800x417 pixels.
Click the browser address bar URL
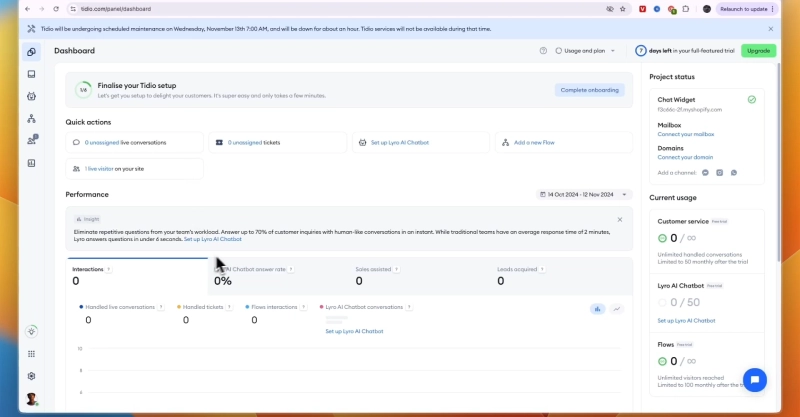click(x=116, y=9)
